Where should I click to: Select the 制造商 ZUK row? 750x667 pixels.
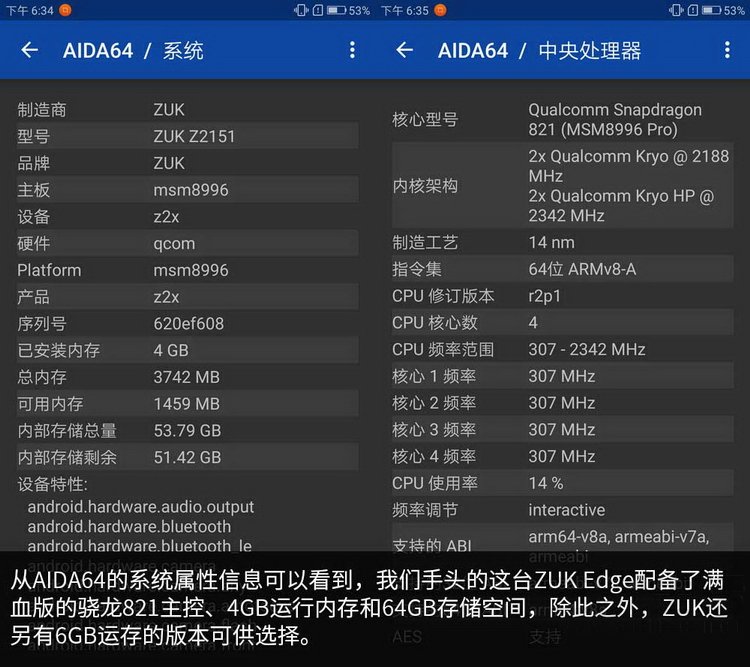pos(188,110)
